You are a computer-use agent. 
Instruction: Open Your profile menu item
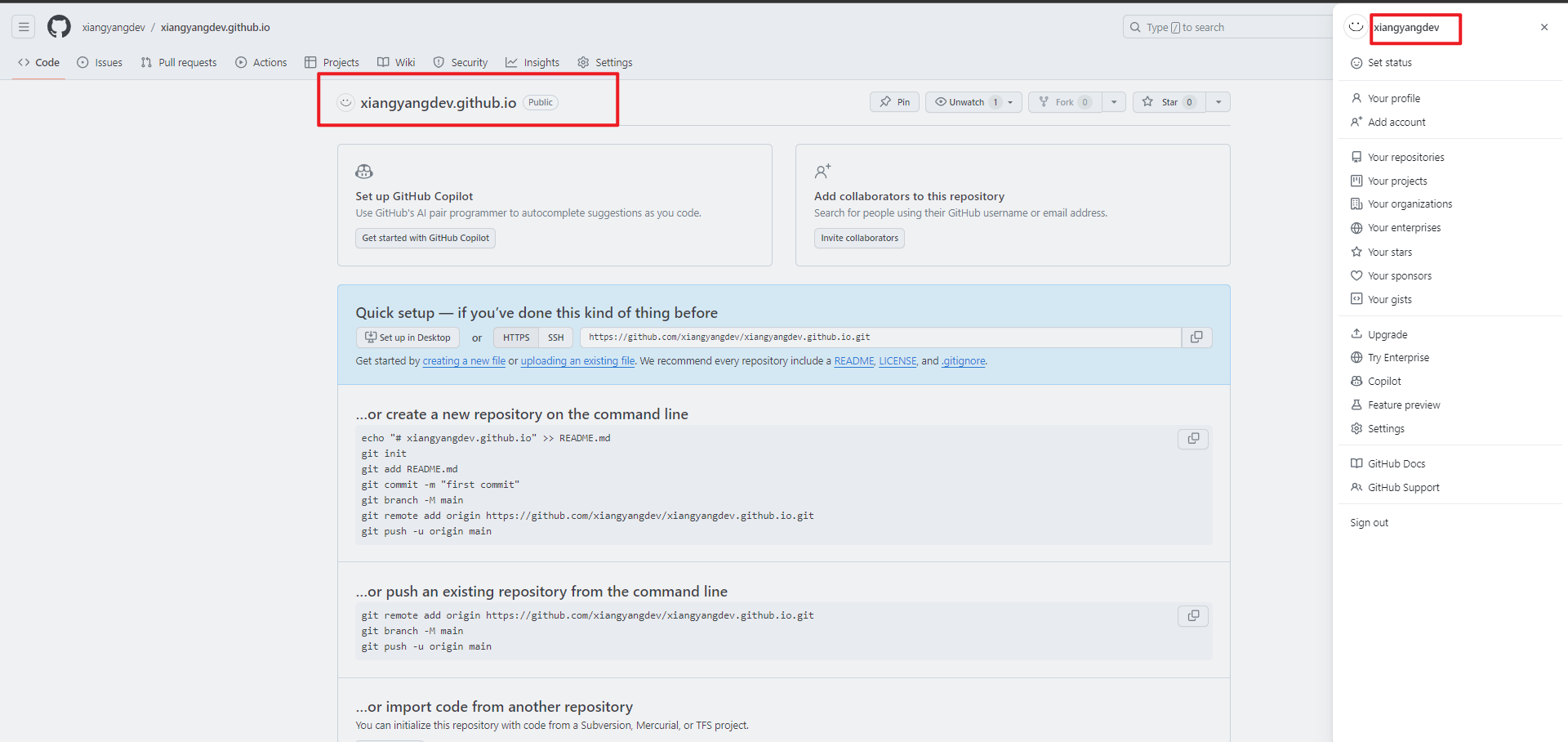point(1450,99)
